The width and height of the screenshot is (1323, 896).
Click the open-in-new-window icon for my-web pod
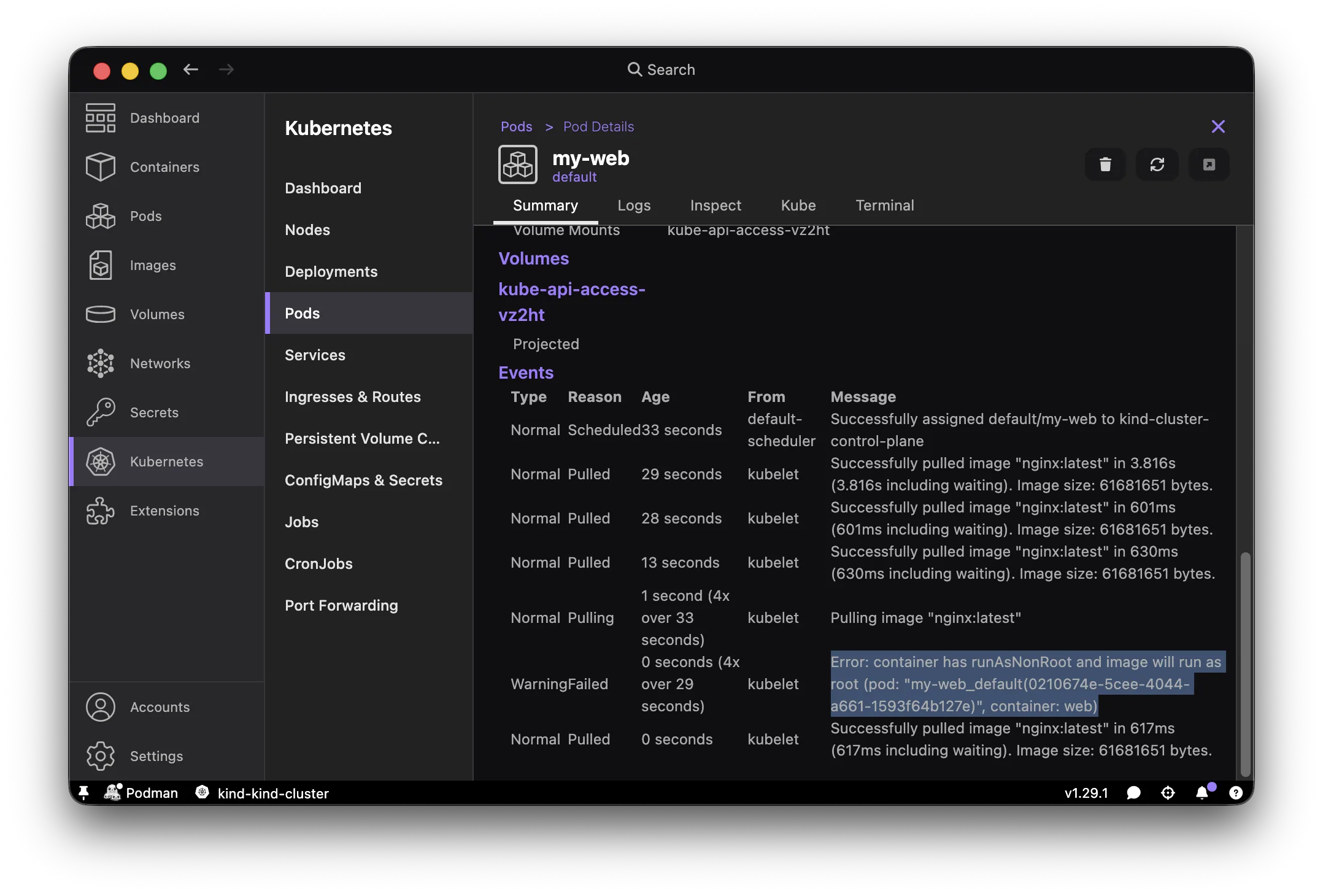pos(1209,164)
